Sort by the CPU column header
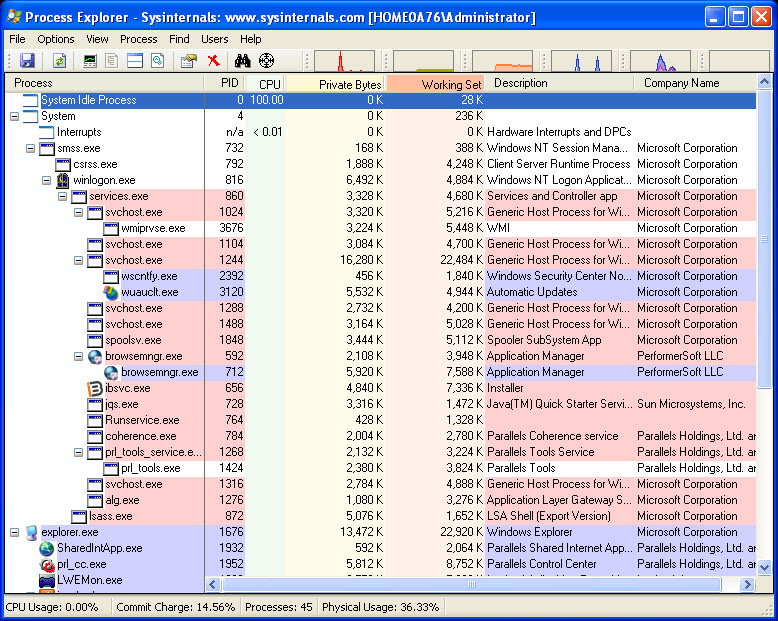778x621 pixels. tap(265, 83)
